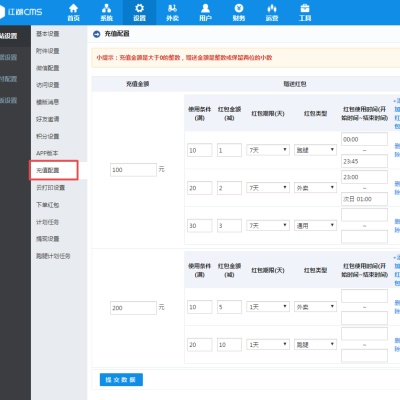Open the 财务 finance icon
The width and height of the screenshot is (400, 400).
click(x=239, y=12)
